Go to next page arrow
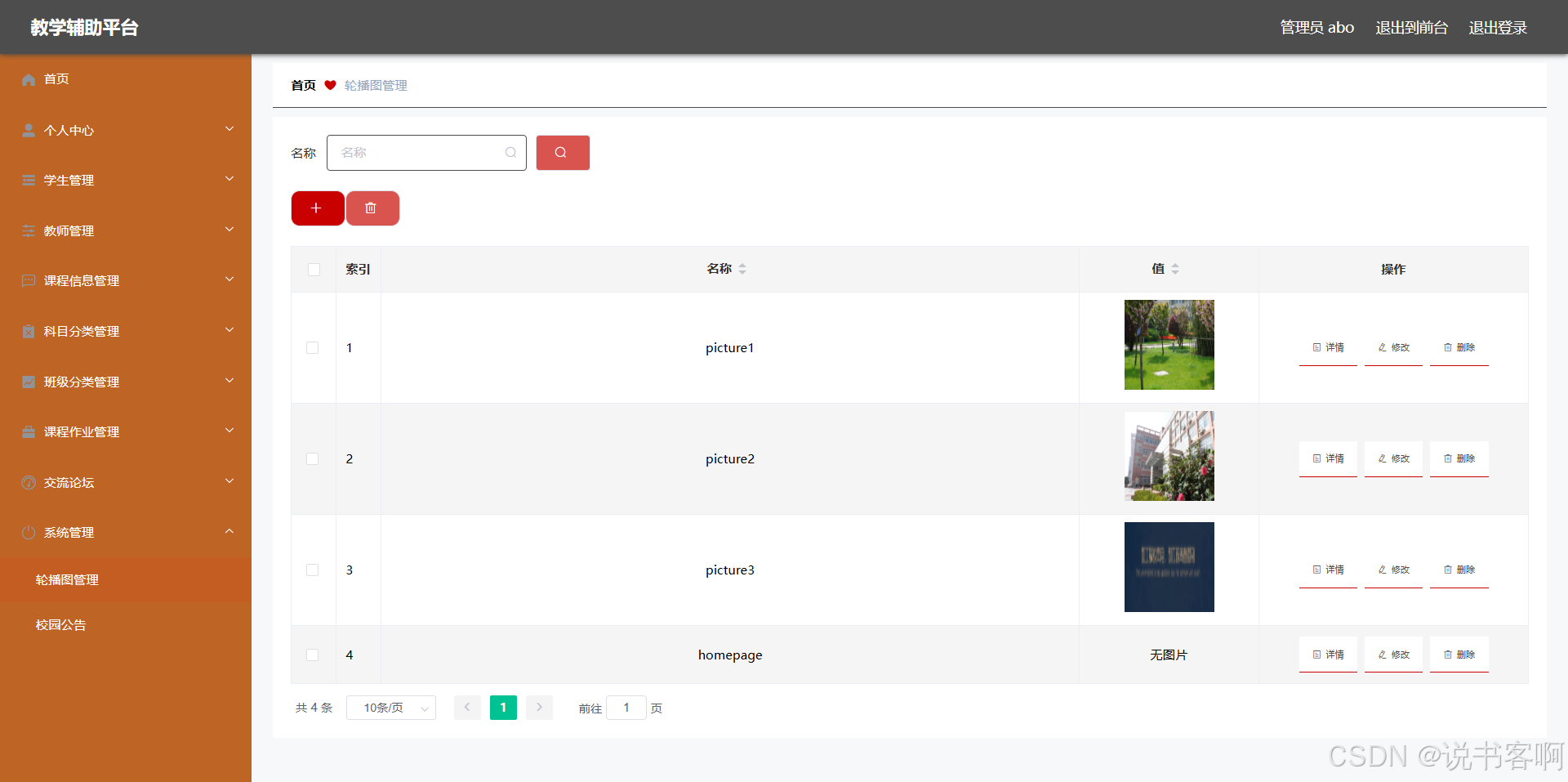This screenshot has width=1568, height=782. click(x=539, y=708)
